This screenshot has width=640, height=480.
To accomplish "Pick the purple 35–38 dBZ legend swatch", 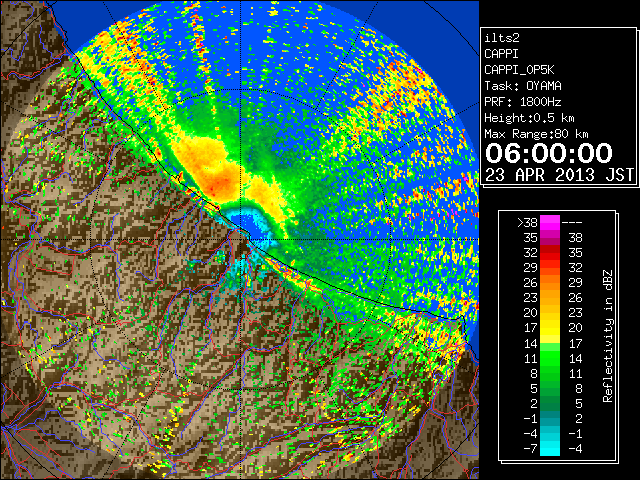I will pos(550,238).
